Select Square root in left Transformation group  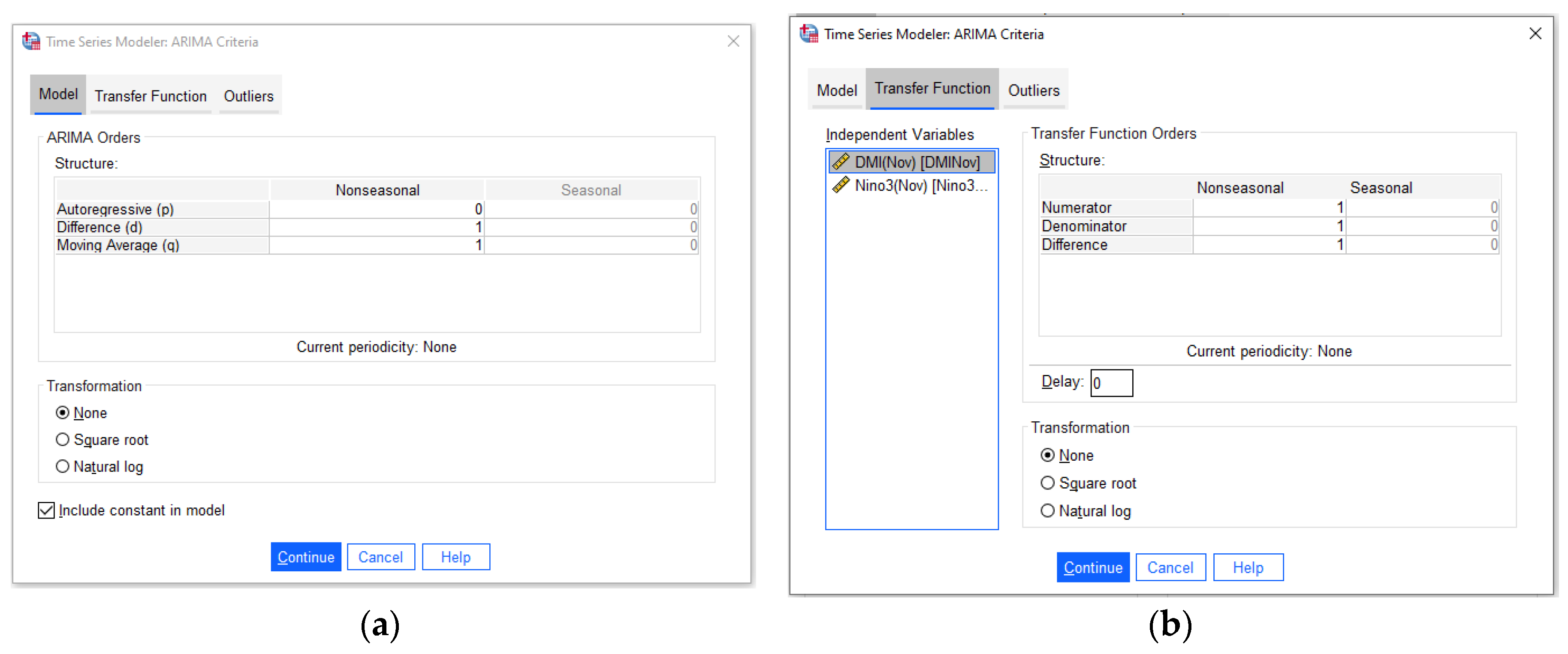coord(63,439)
